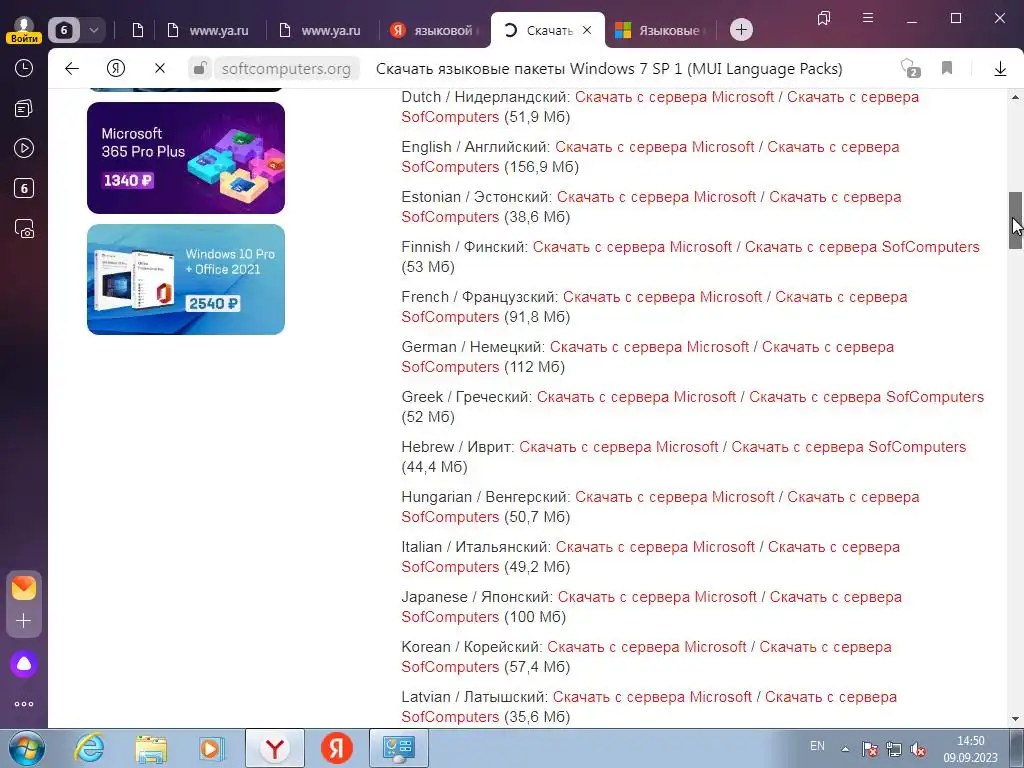Open the sidebar three-dots menu

coord(24,704)
